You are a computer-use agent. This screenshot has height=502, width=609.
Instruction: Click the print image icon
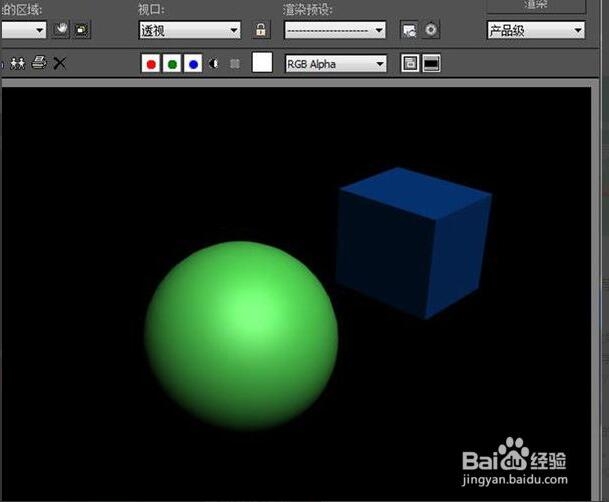click(39, 63)
